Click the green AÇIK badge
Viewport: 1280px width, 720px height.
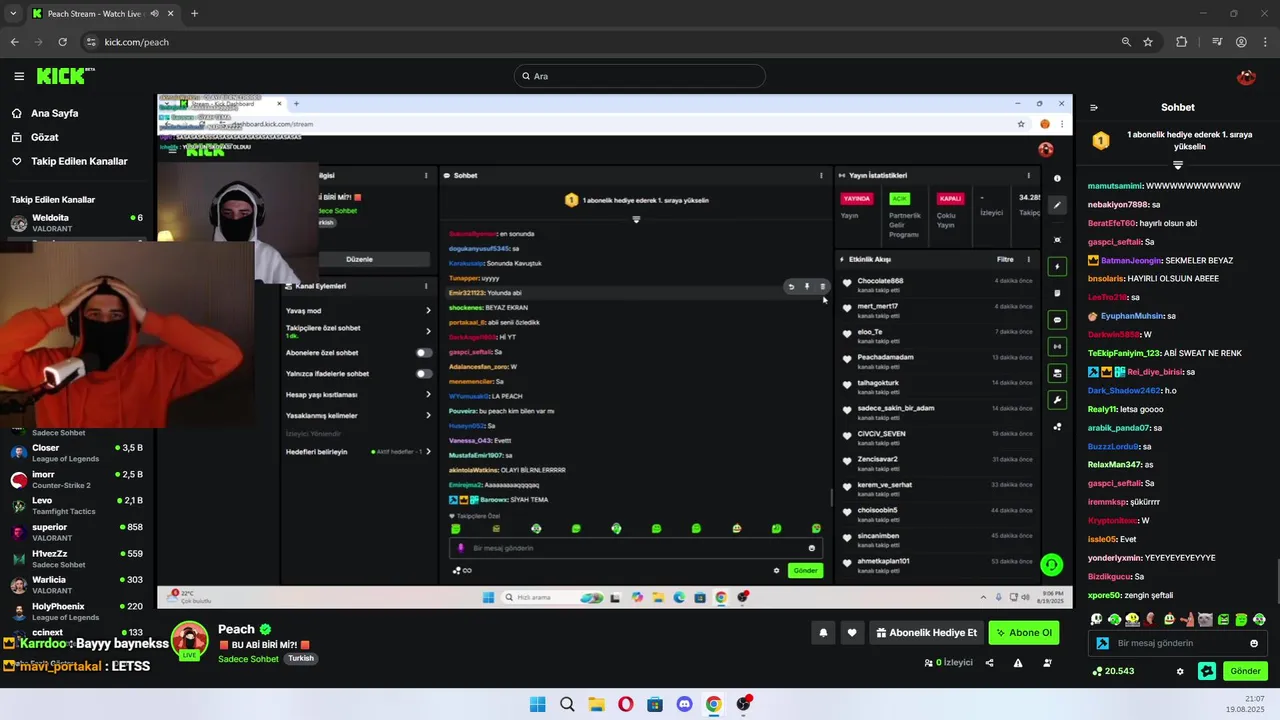click(900, 199)
